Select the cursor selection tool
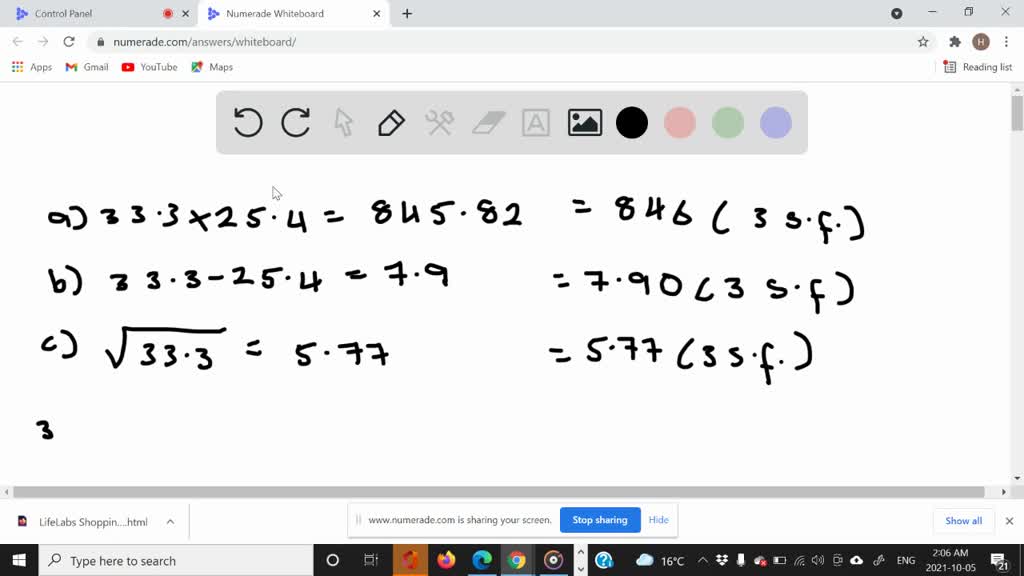 tap(343, 122)
